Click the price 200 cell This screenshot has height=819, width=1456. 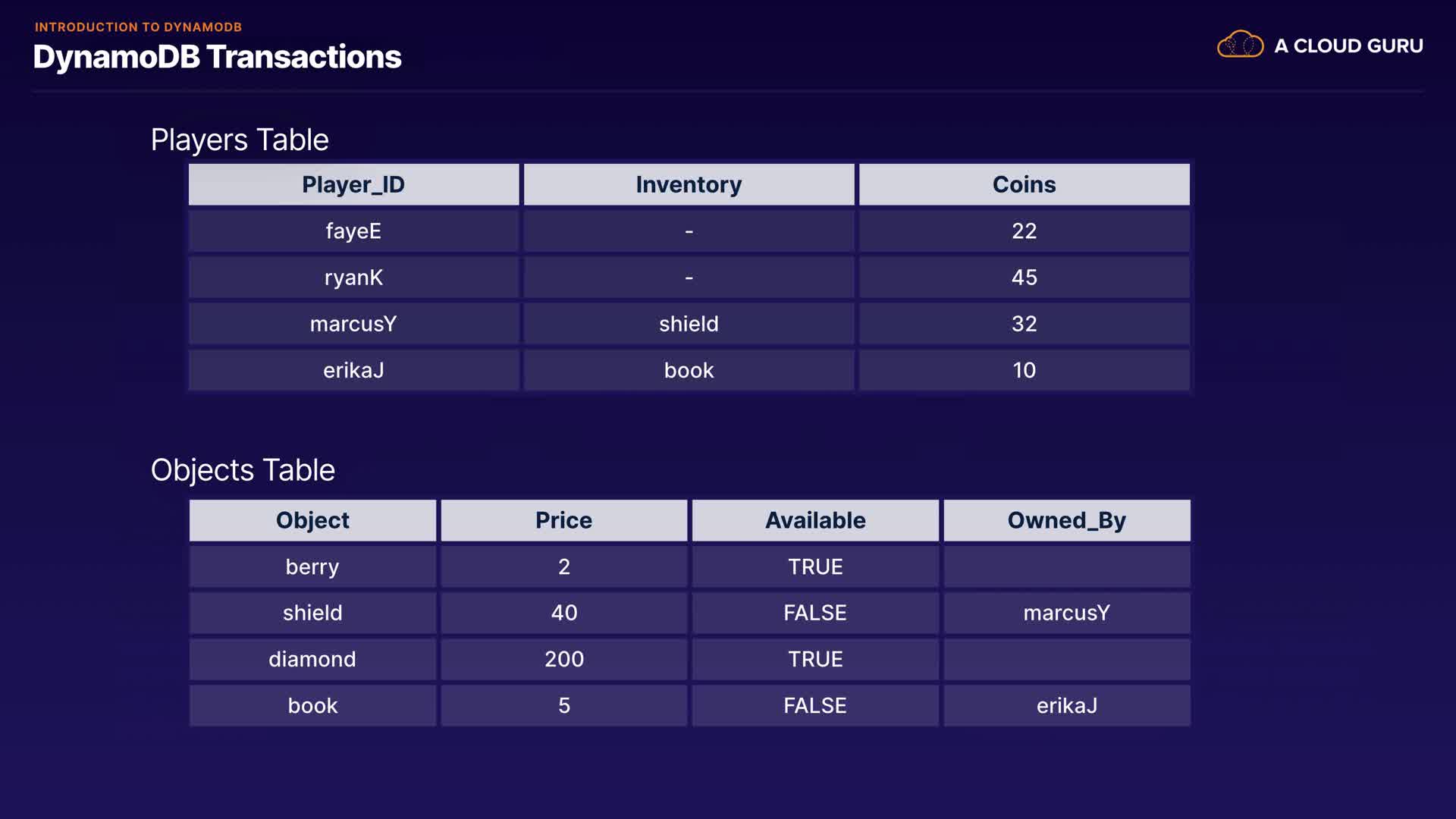point(563,659)
